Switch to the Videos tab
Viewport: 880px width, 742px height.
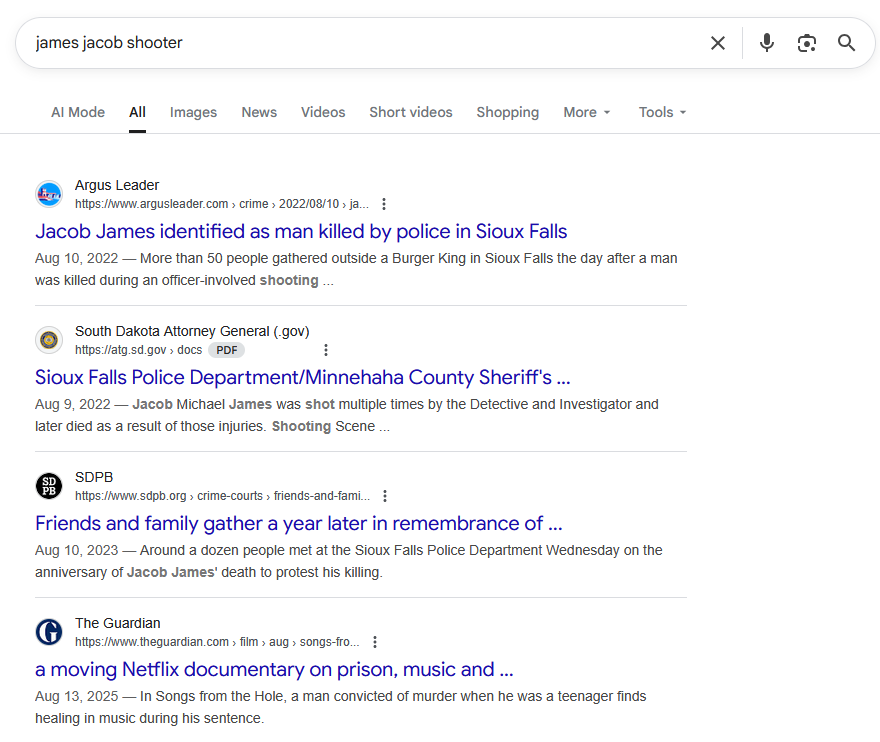pos(323,112)
